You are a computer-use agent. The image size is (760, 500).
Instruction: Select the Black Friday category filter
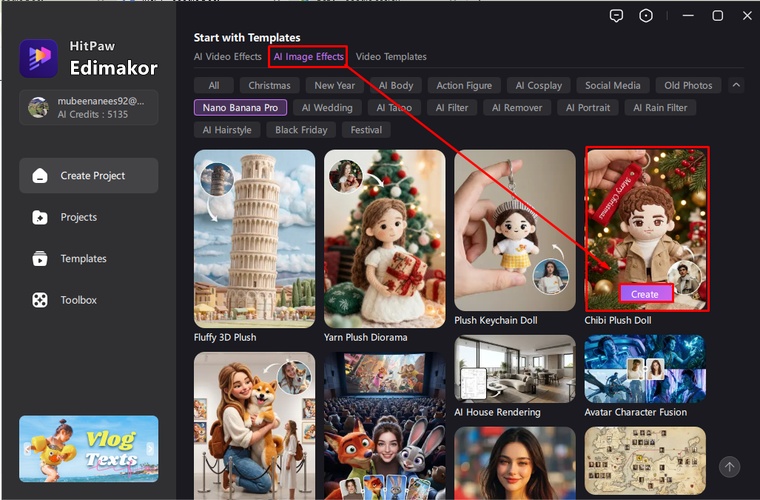[301, 130]
